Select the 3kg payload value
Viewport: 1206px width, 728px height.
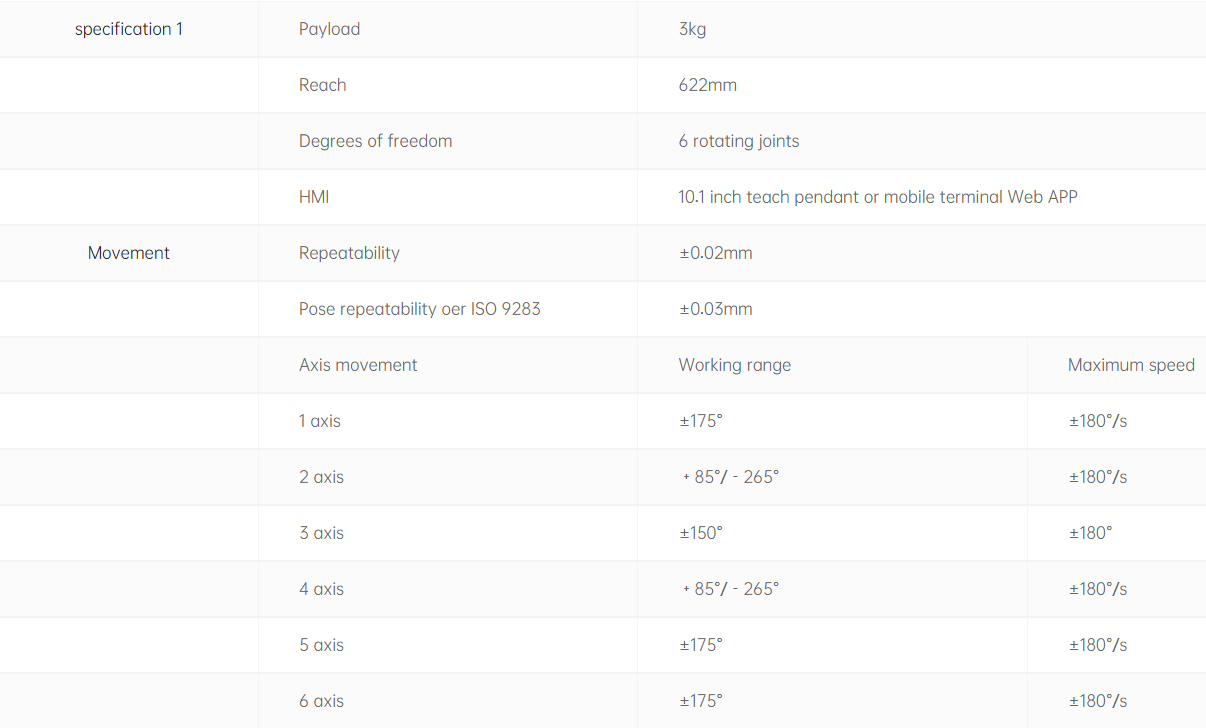tap(692, 29)
